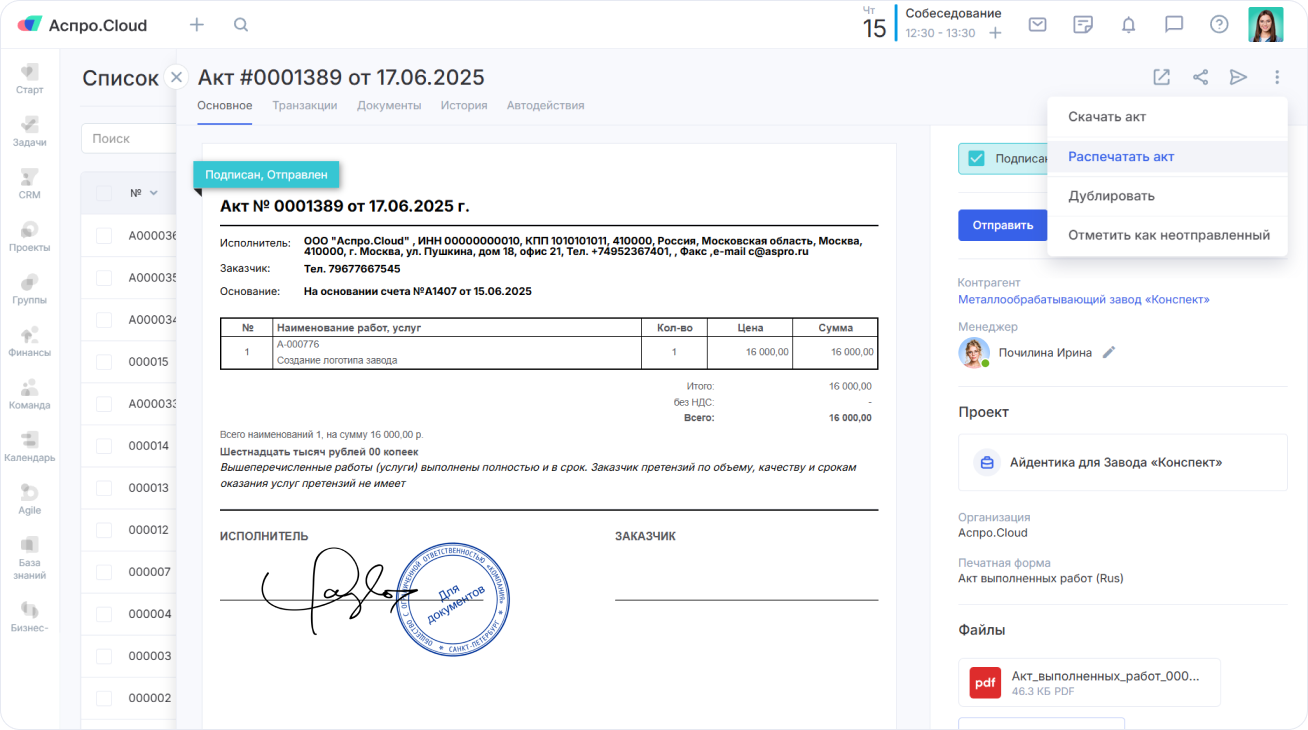This screenshot has width=1308, height=730.
Task: Tick the checkbox for row A000035
Action: (x=104, y=278)
